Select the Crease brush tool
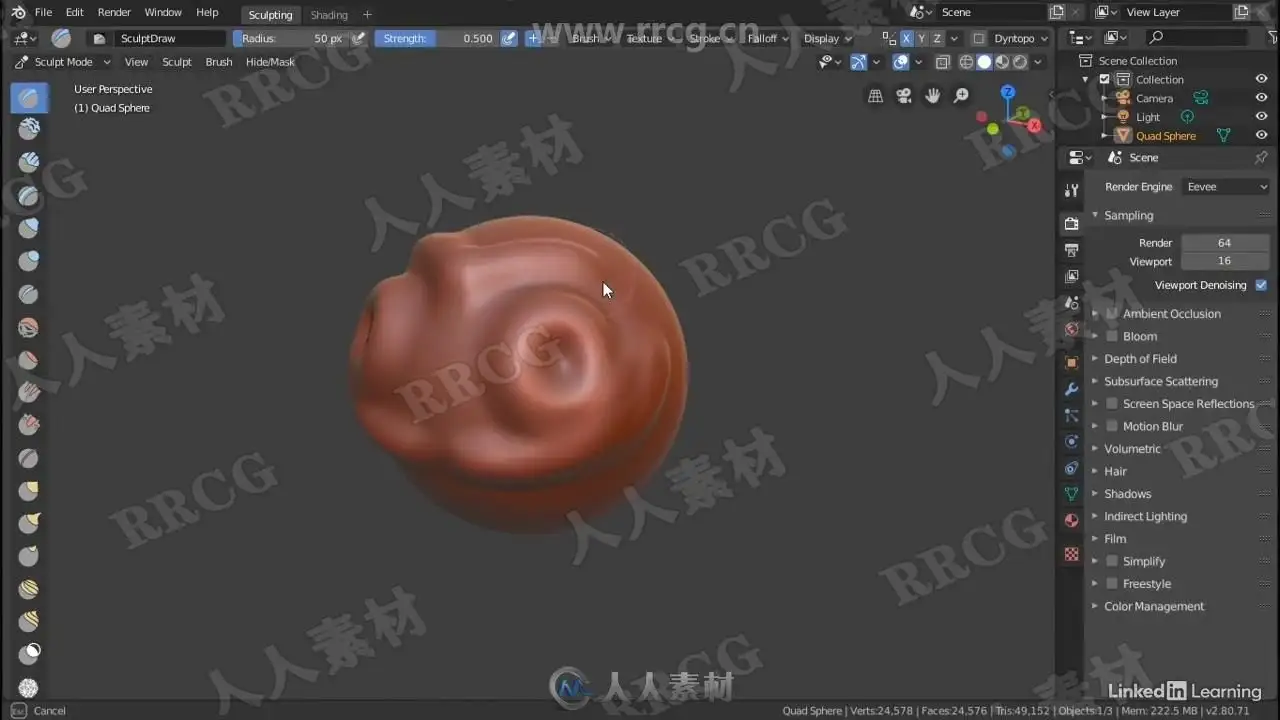 tap(29, 294)
